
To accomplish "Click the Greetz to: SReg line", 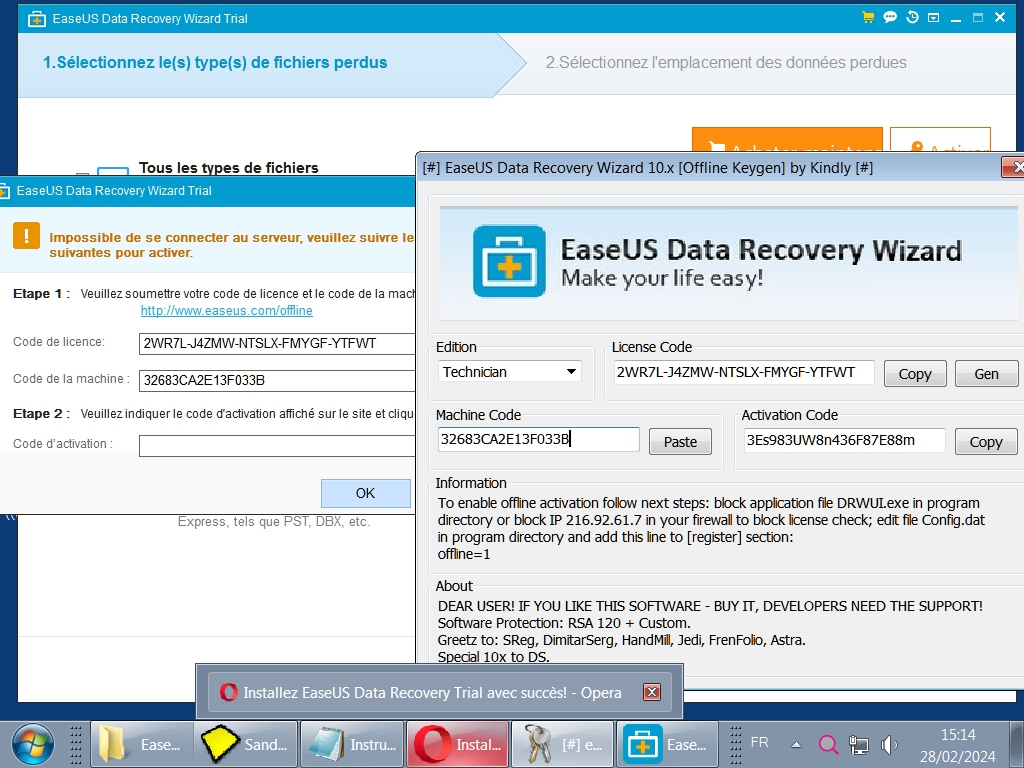I will [621, 640].
